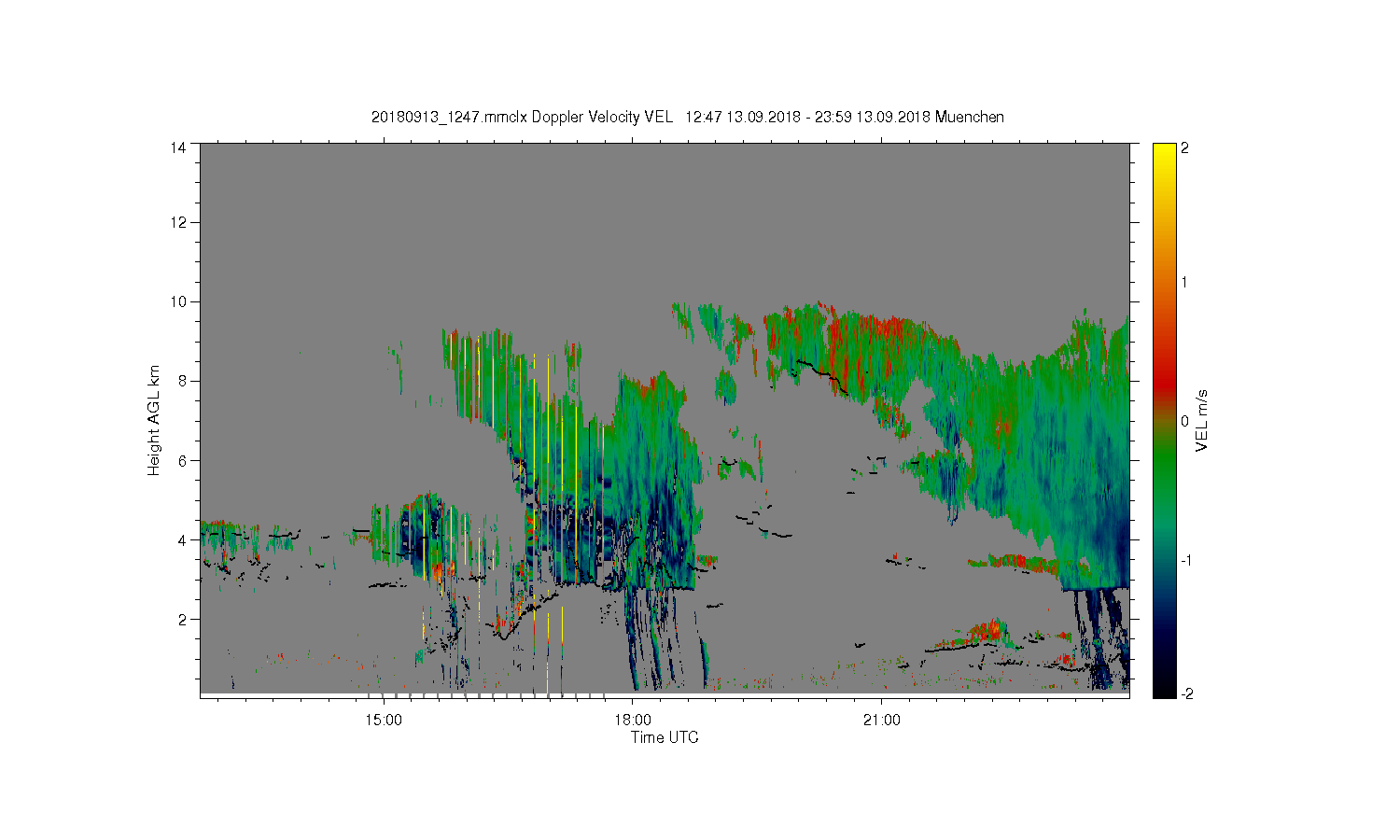The image size is (1400, 840).
Task: Click the height tick label 4
Action: (x=182, y=539)
